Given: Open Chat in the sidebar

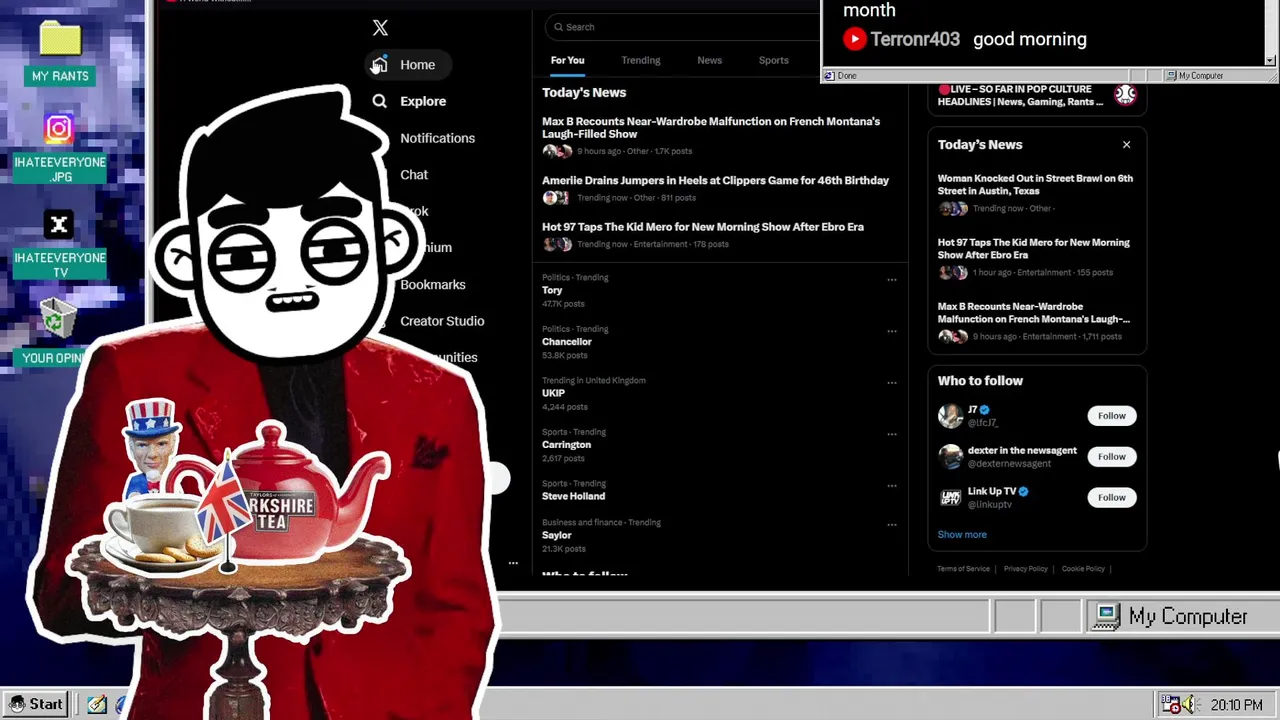Looking at the screenshot, I should coord(414,175).
